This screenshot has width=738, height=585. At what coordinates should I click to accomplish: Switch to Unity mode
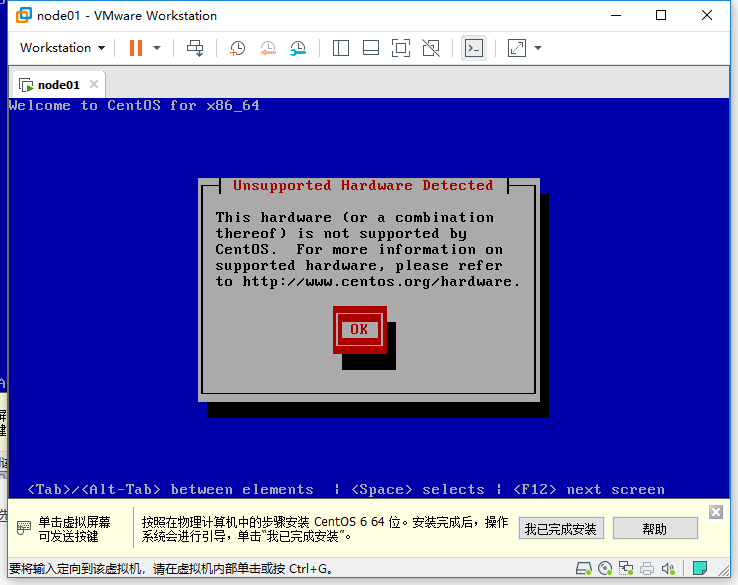431,48
